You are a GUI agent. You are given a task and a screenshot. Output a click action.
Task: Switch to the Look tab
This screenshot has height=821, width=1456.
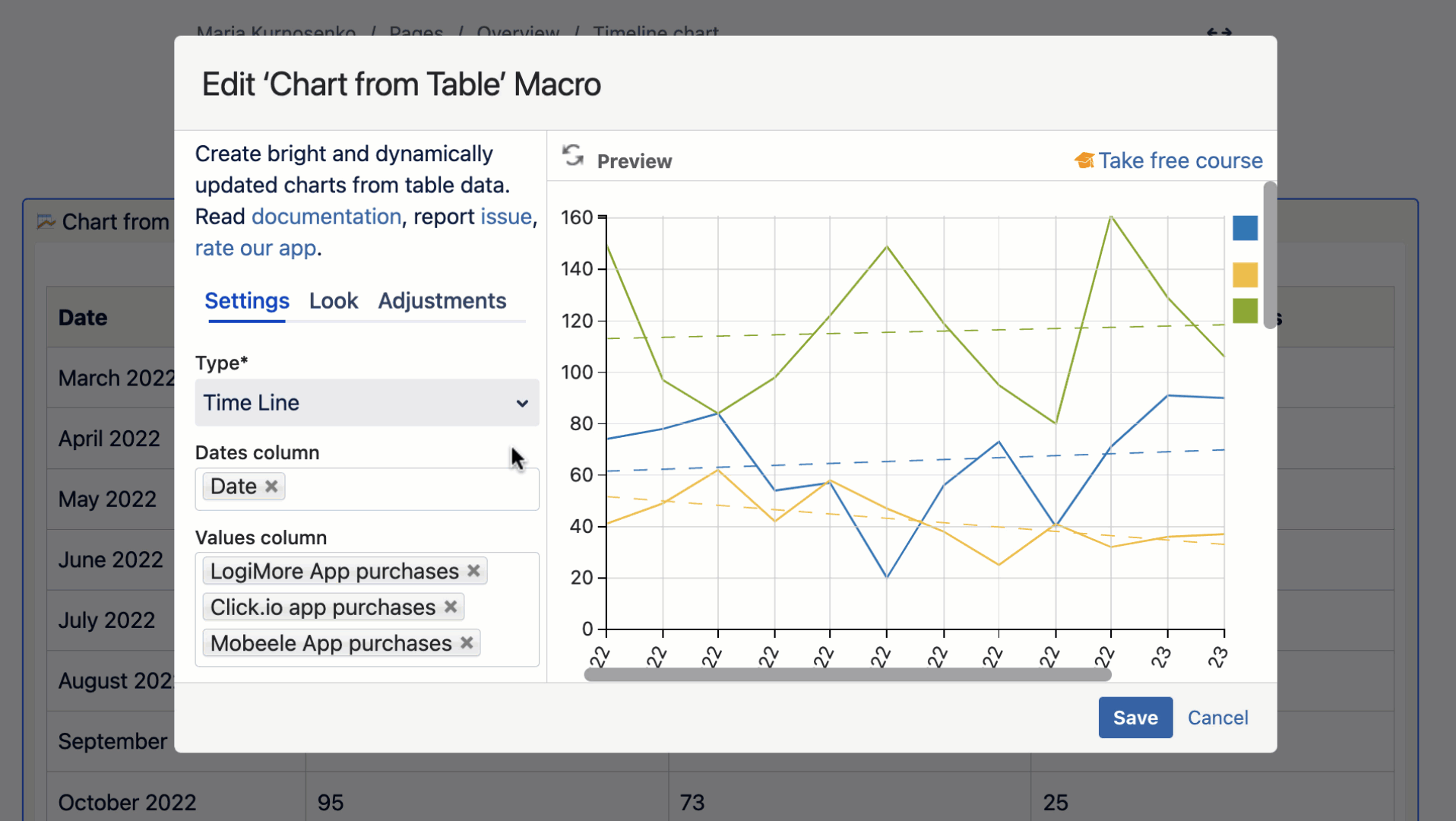(334, 301)
